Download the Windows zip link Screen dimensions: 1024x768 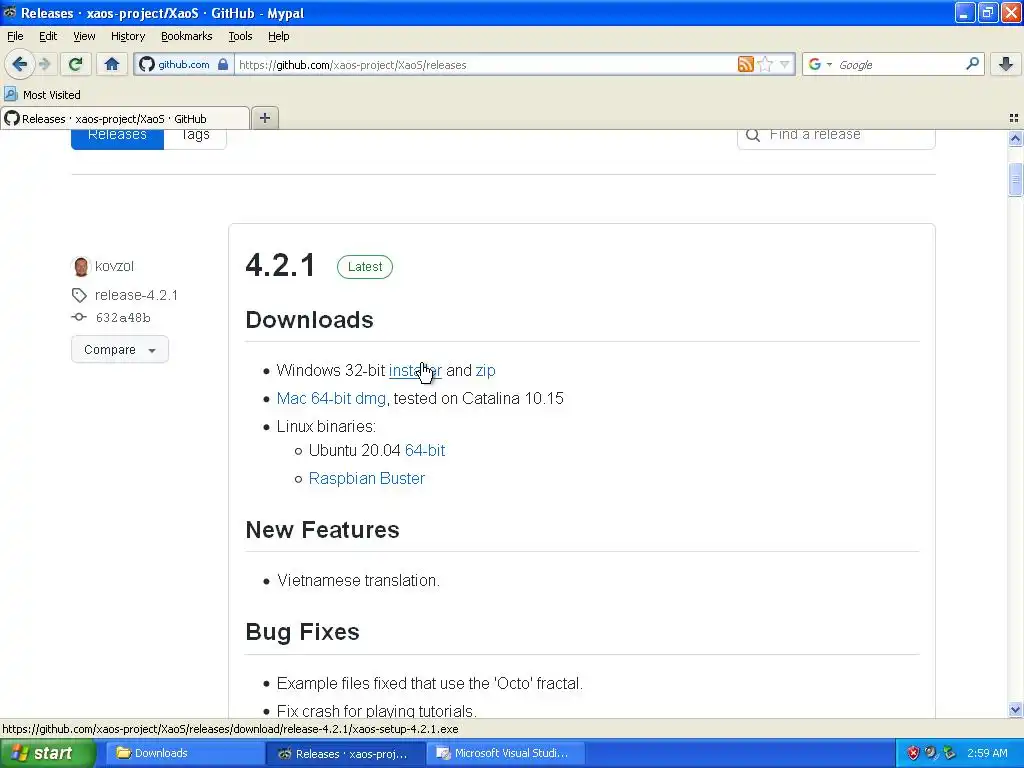(x=485, y=370)
